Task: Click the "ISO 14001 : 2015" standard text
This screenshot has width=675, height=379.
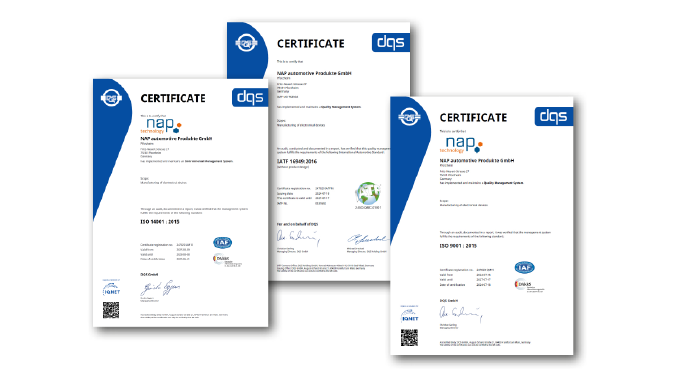Action: 160,222
